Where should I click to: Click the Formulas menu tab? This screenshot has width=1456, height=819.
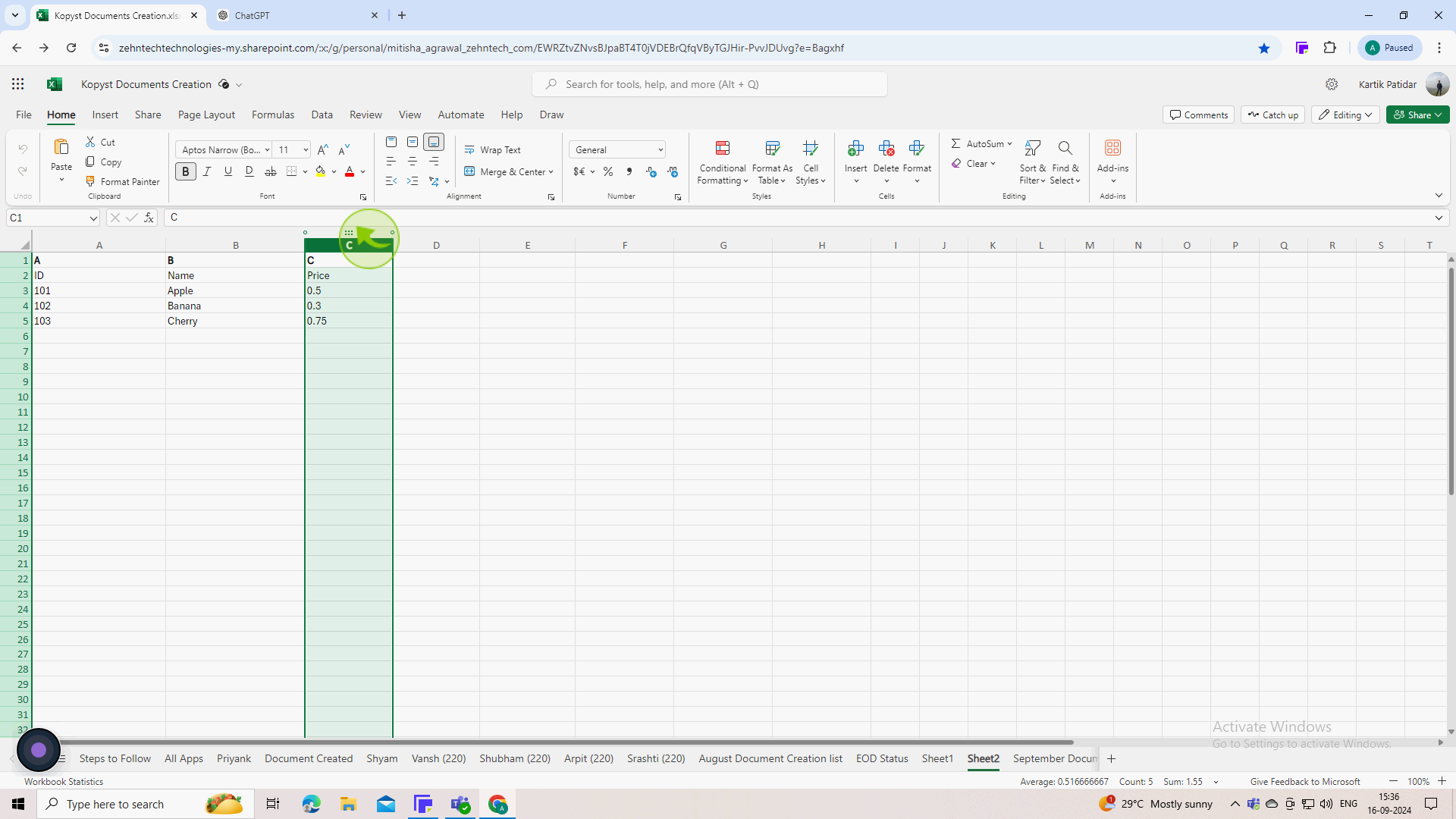click(273, 115)
